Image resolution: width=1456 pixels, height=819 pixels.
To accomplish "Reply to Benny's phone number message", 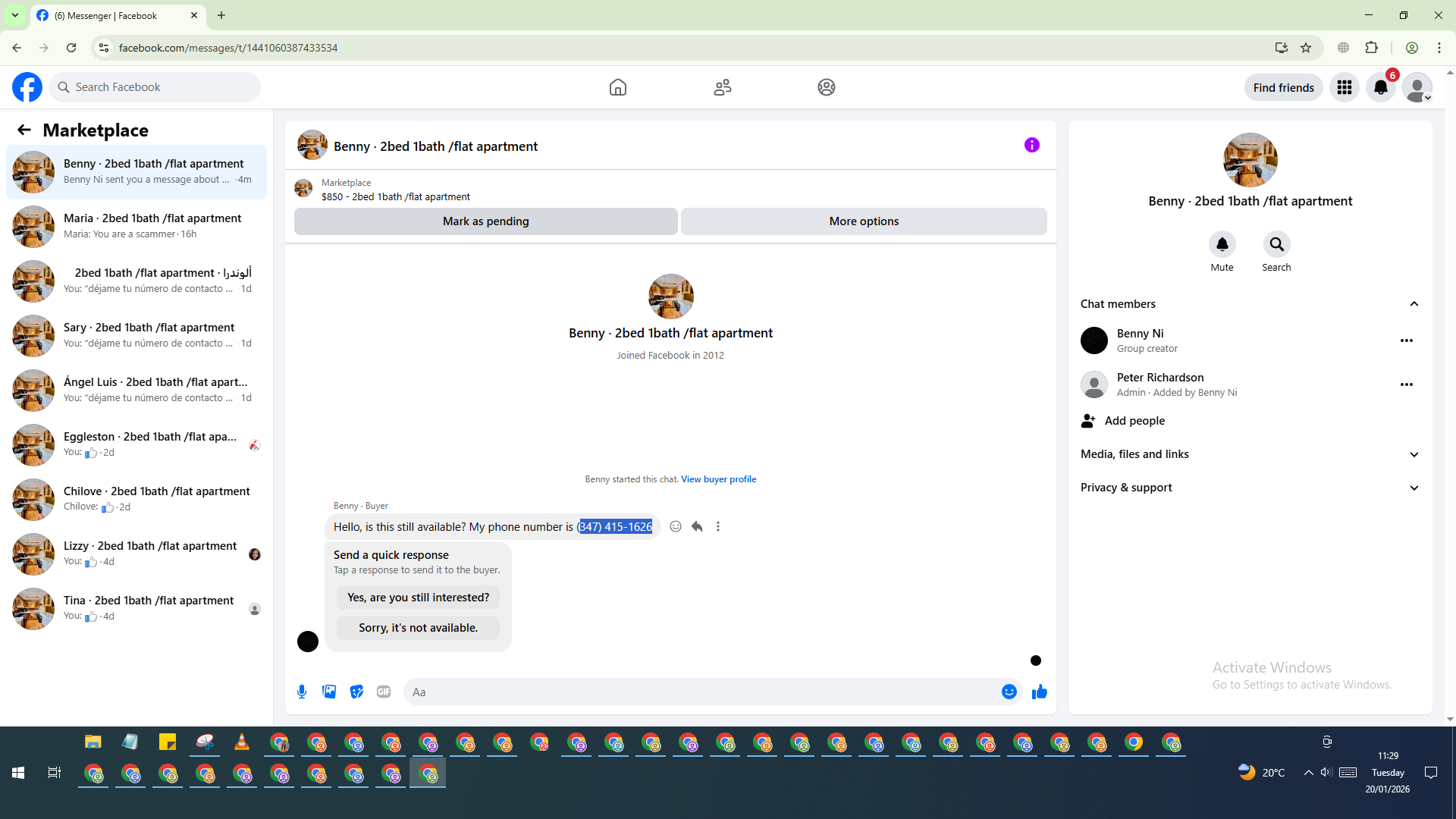I will pos(697,526).
